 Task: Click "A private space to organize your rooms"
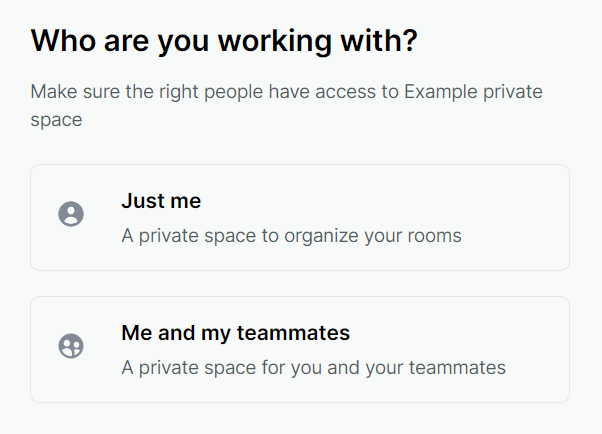click(291, 236)
